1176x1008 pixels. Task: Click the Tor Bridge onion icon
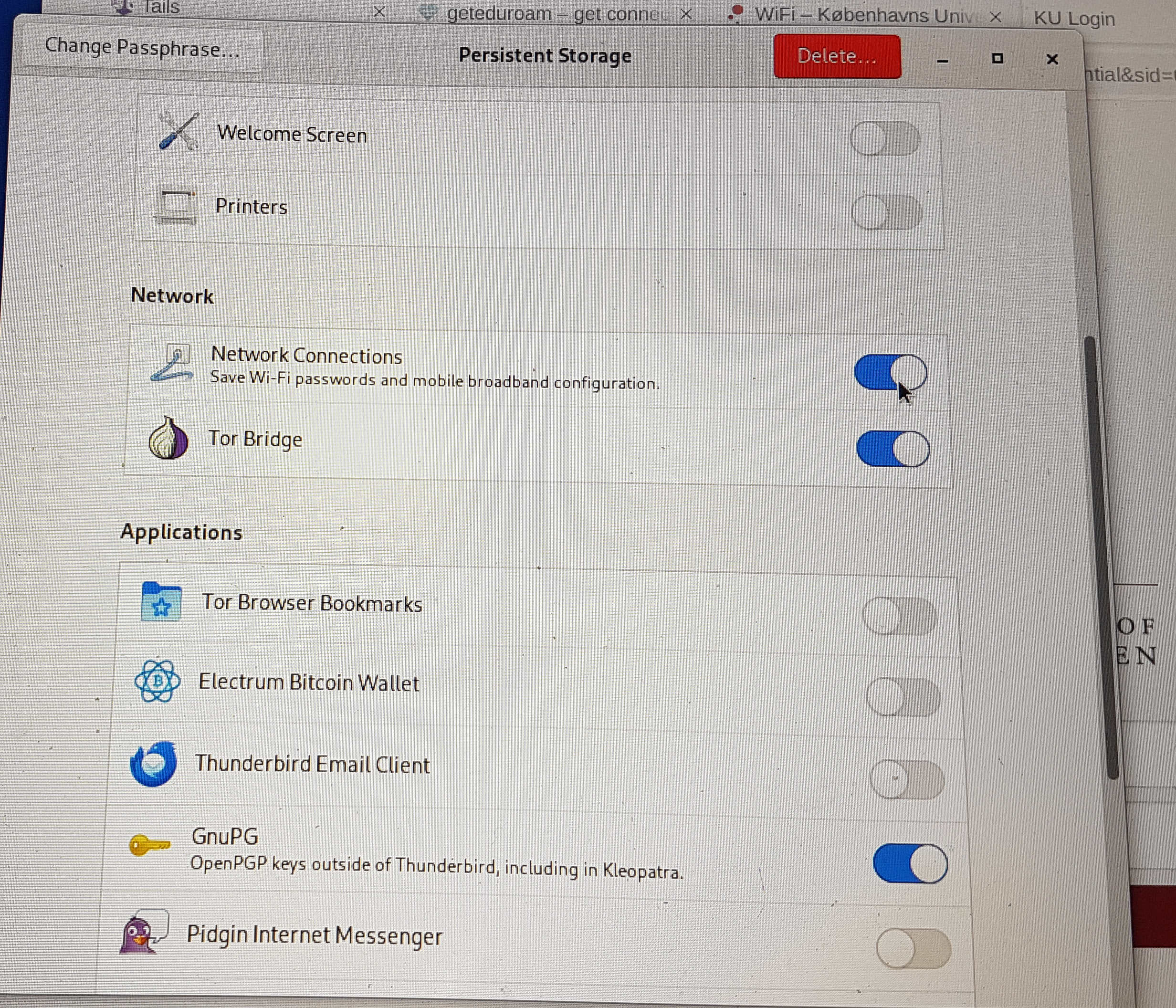(168, 438)
